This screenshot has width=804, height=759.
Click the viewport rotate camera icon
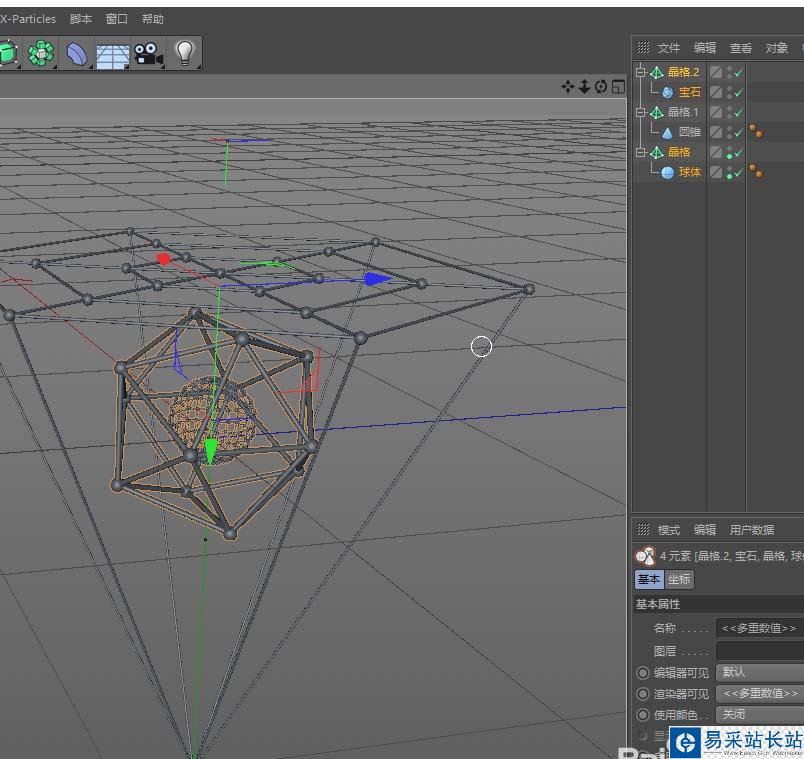pyautogui.click(x=601, y=87)
